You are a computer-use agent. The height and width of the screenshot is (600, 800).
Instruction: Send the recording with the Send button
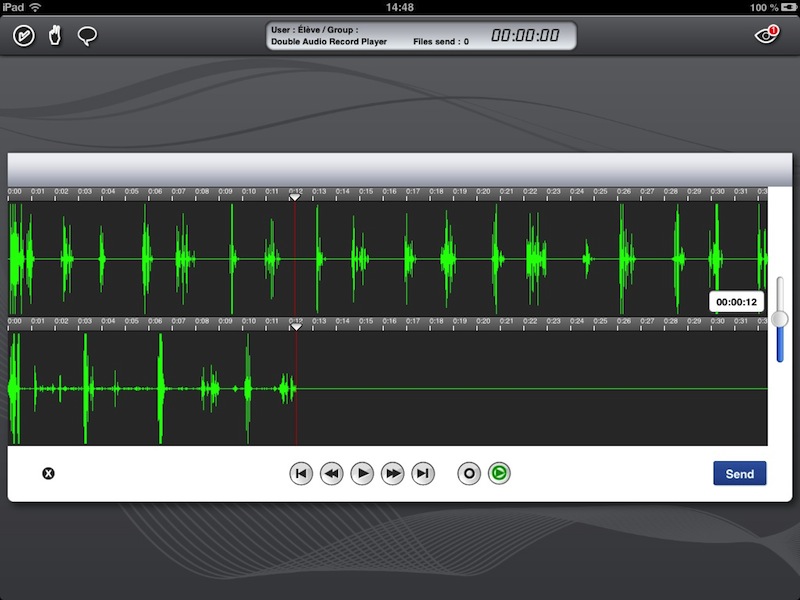(x=740, y=473)
